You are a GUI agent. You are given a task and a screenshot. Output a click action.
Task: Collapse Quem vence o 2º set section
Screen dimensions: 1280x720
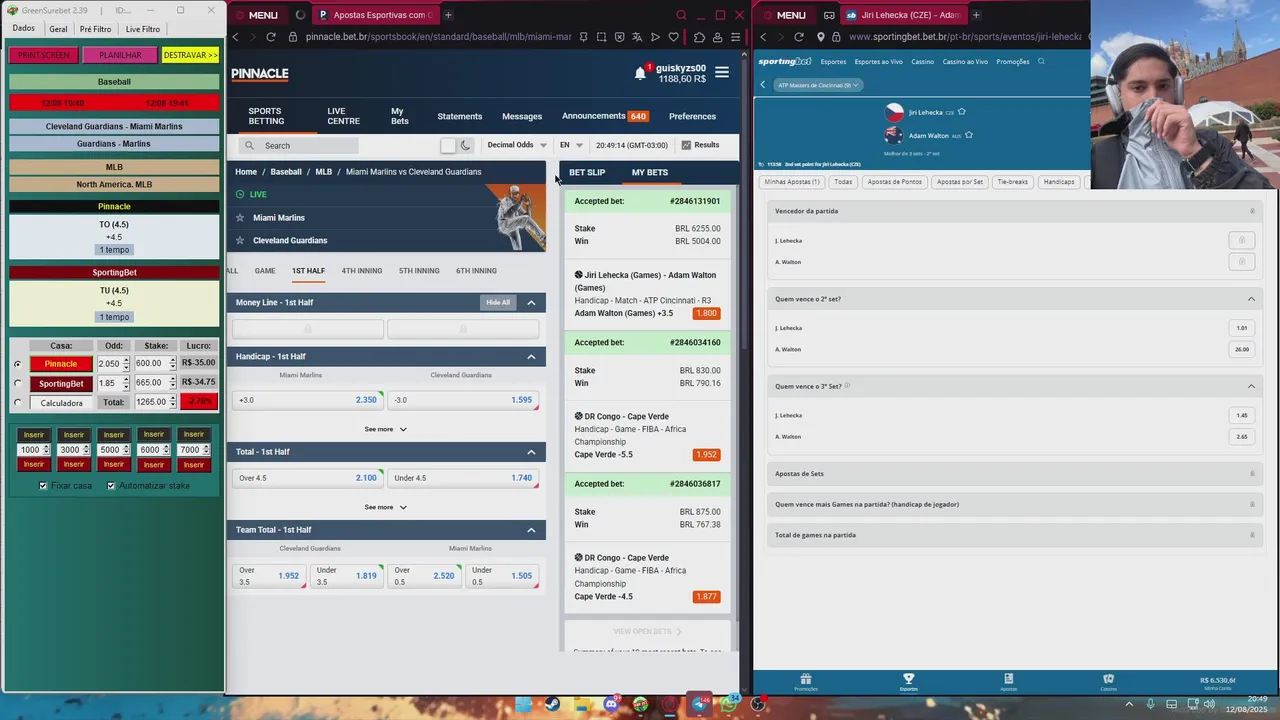[x=1251, y=299]
